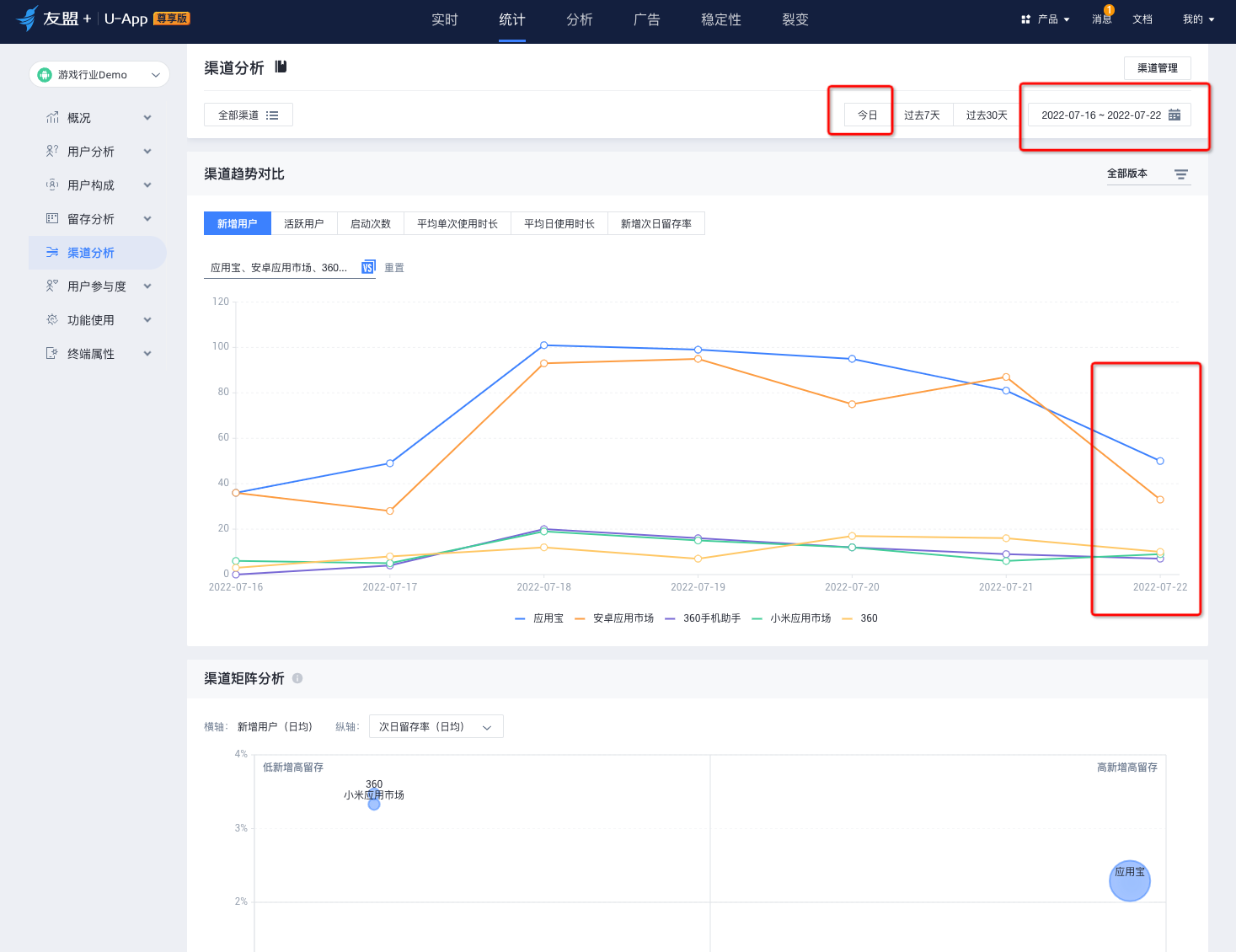Click the 终端属性 sidebar icon
Screen dimensions: 1236x952
click(x=52, y=354)
